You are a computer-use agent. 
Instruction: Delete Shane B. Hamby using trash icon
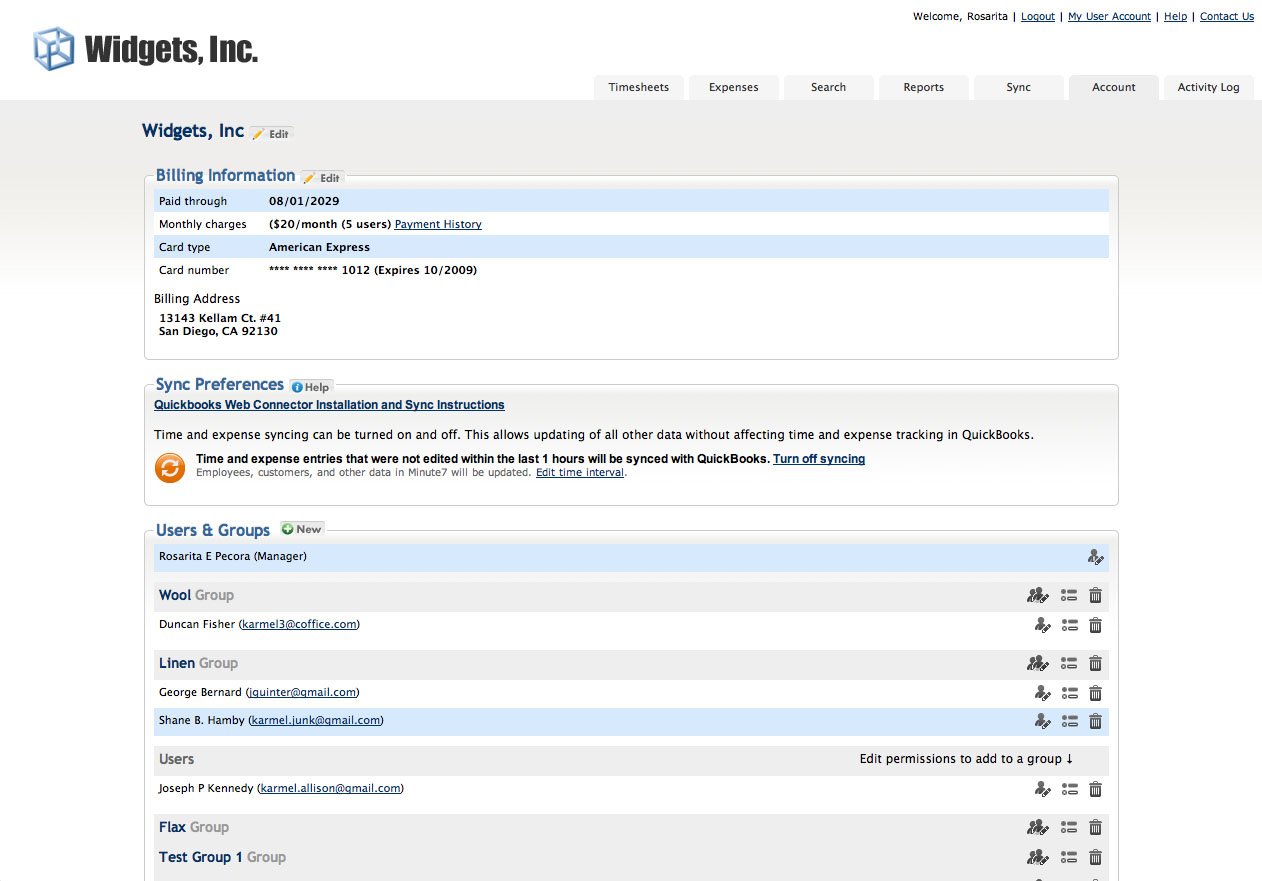point(1095,721)
